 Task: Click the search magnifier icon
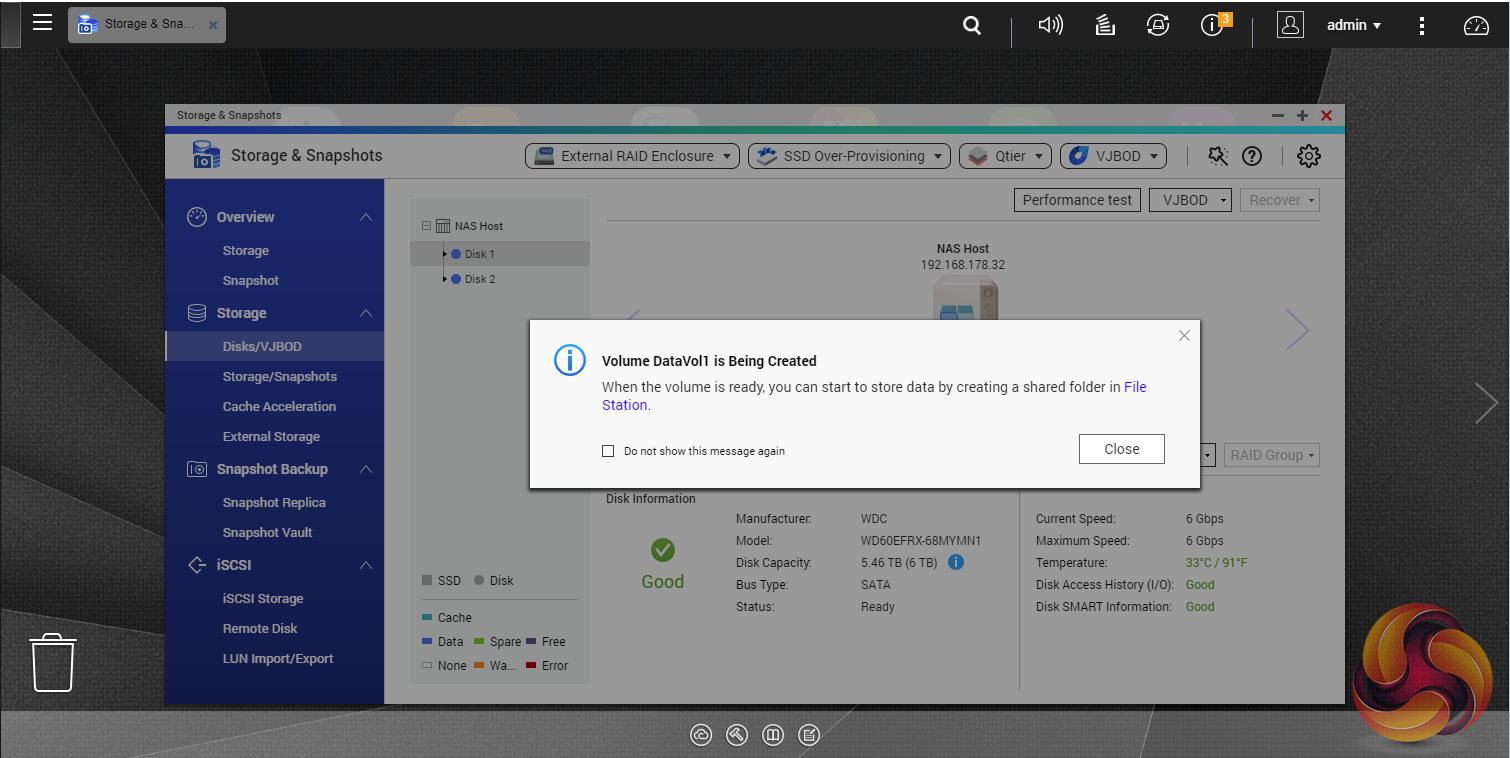[x=971, y=26]
